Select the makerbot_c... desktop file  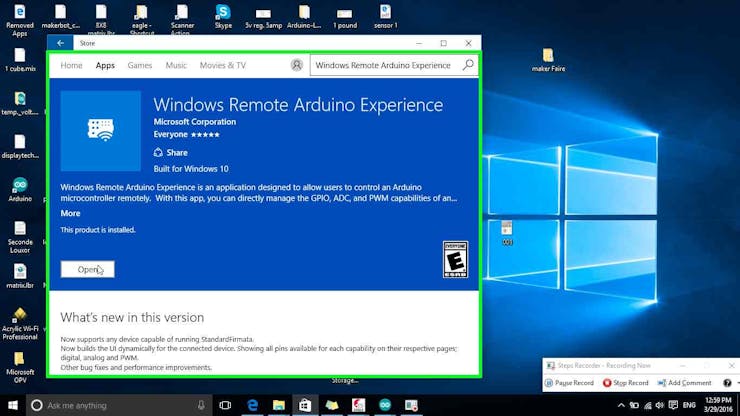(60, 17)
